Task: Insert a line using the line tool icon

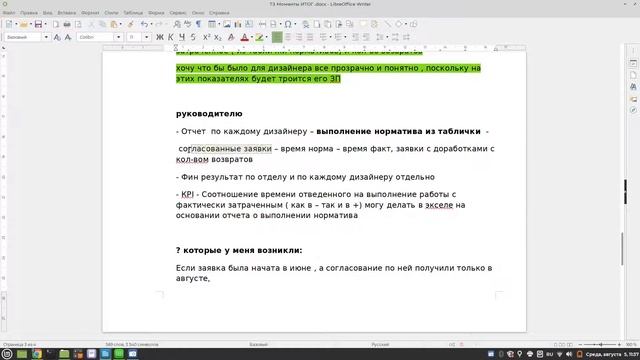Action: pos(387,24)
